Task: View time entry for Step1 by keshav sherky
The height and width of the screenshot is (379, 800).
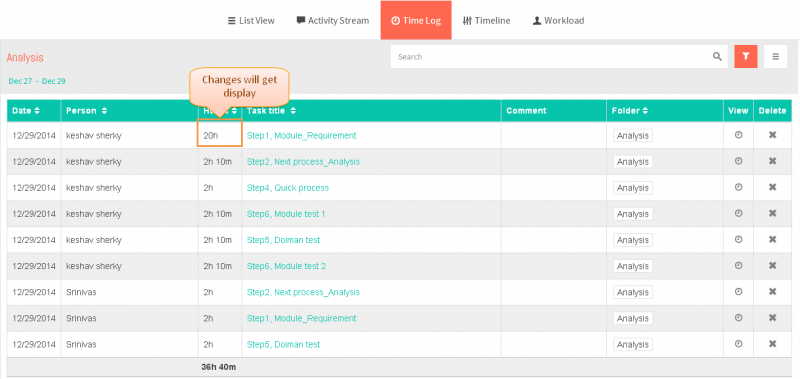Action: point(738,135)
